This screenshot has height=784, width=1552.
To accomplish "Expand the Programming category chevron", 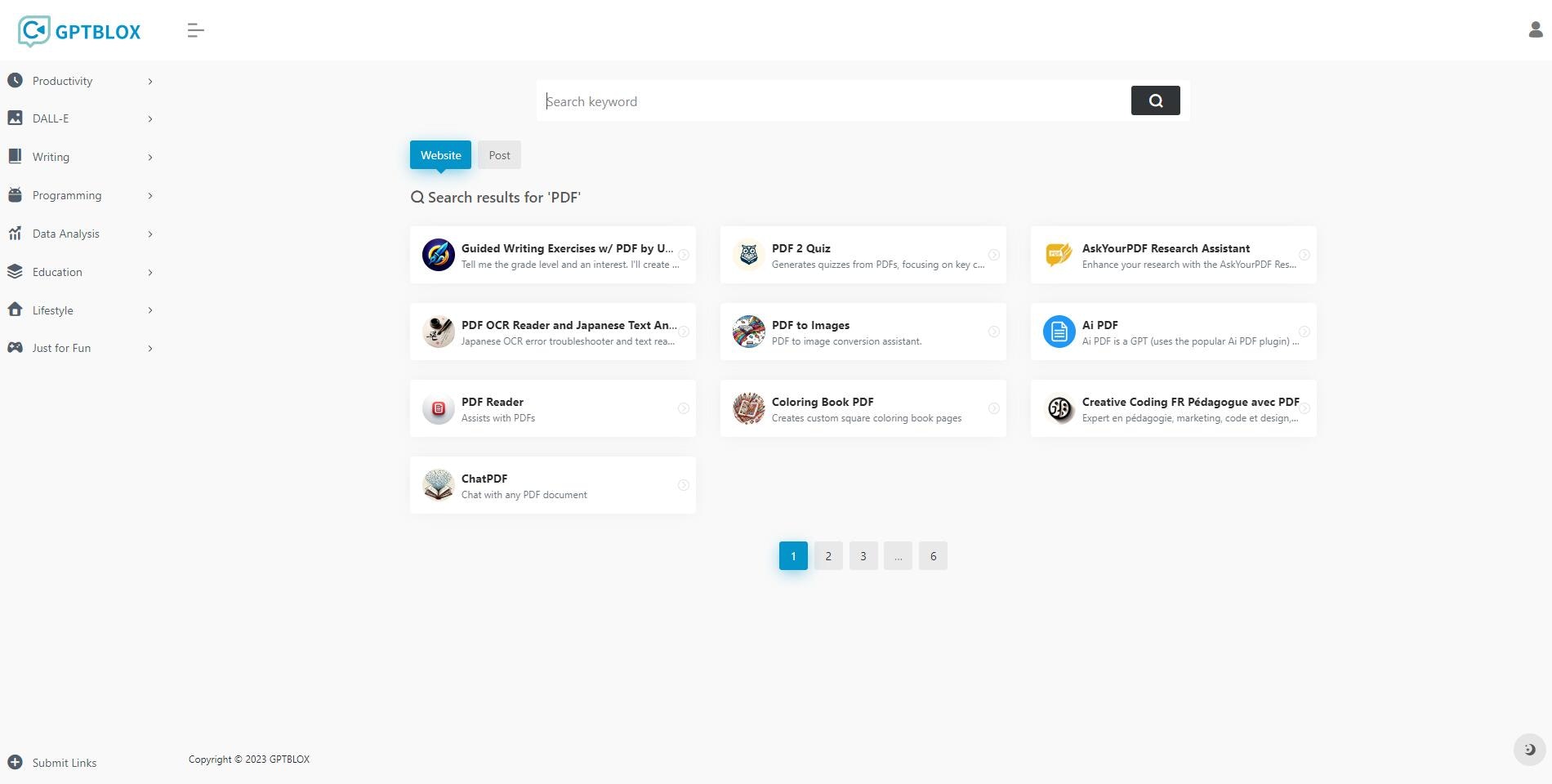I will 150,195.
